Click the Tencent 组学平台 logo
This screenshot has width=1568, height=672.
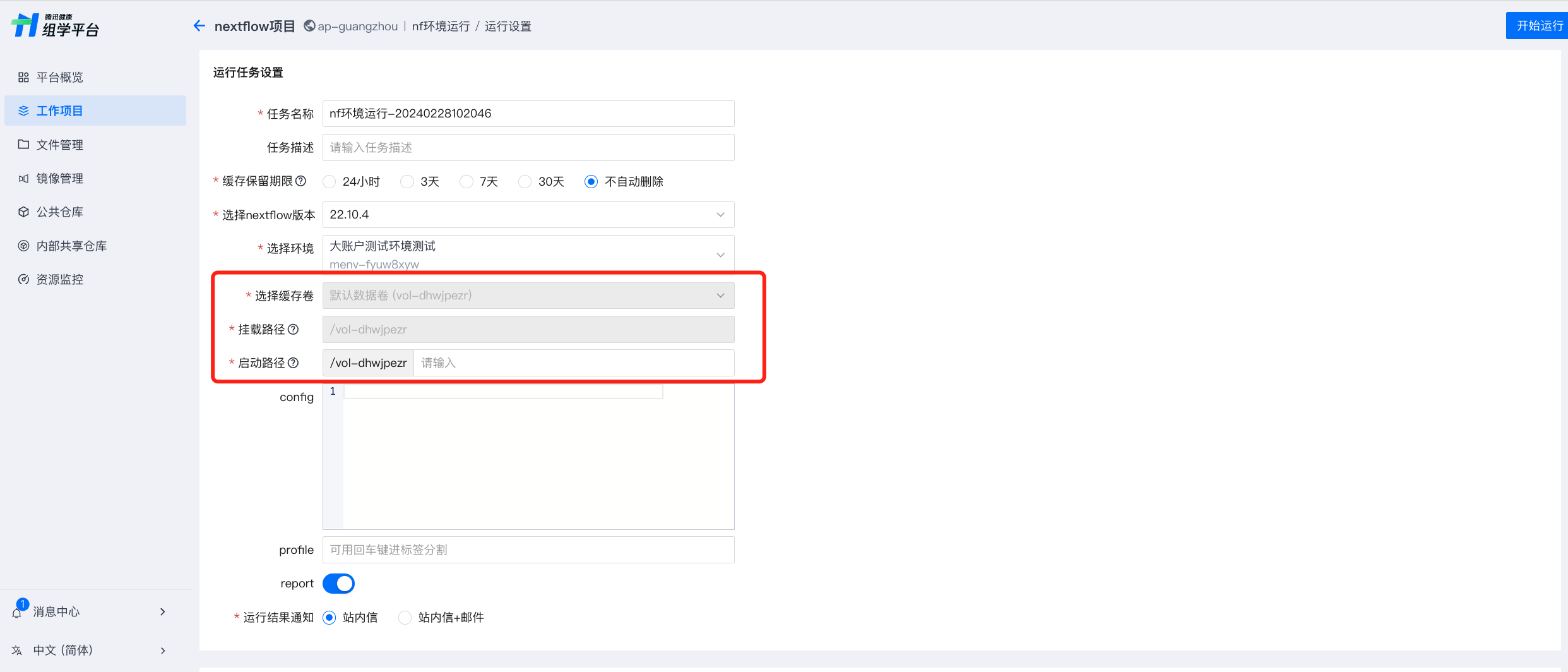(56, 26)
